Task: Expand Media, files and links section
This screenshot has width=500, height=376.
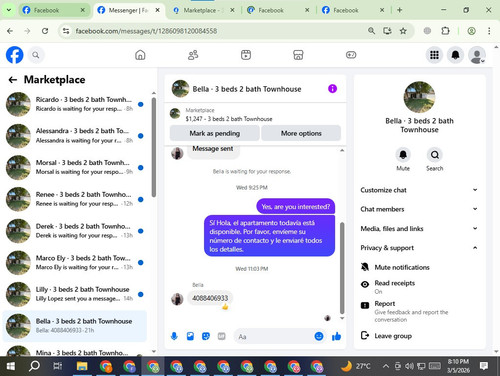Action: pos(419,229)
